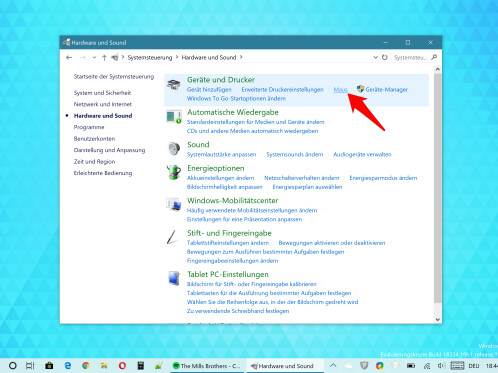The image size is (498, 373).
Task: Click Systemlautstärke anpassen link
Action: 221,154
